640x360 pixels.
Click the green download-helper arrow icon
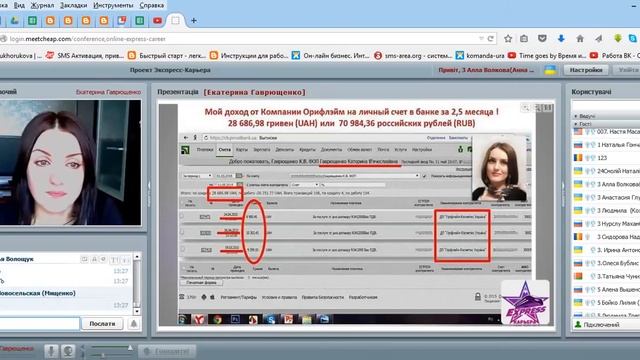pos(618,39)
